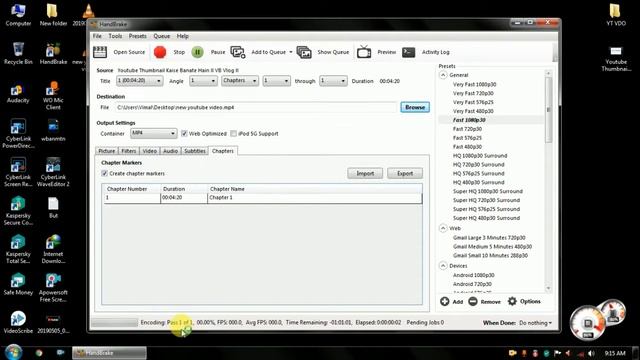This screenshot has width=640, height=360.
Task: Select the VideoScribe desktop icon
Action: tap(18, 322)
